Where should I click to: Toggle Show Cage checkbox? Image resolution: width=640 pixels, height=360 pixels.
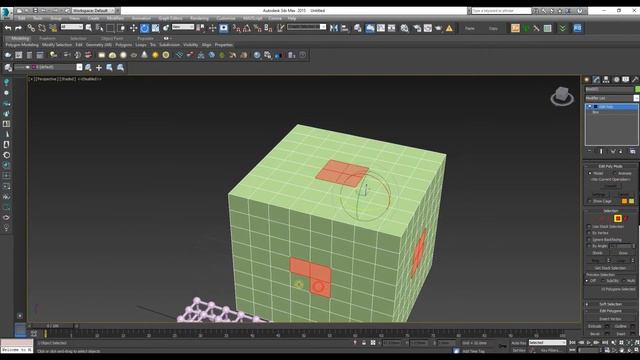tap(589, 201)
